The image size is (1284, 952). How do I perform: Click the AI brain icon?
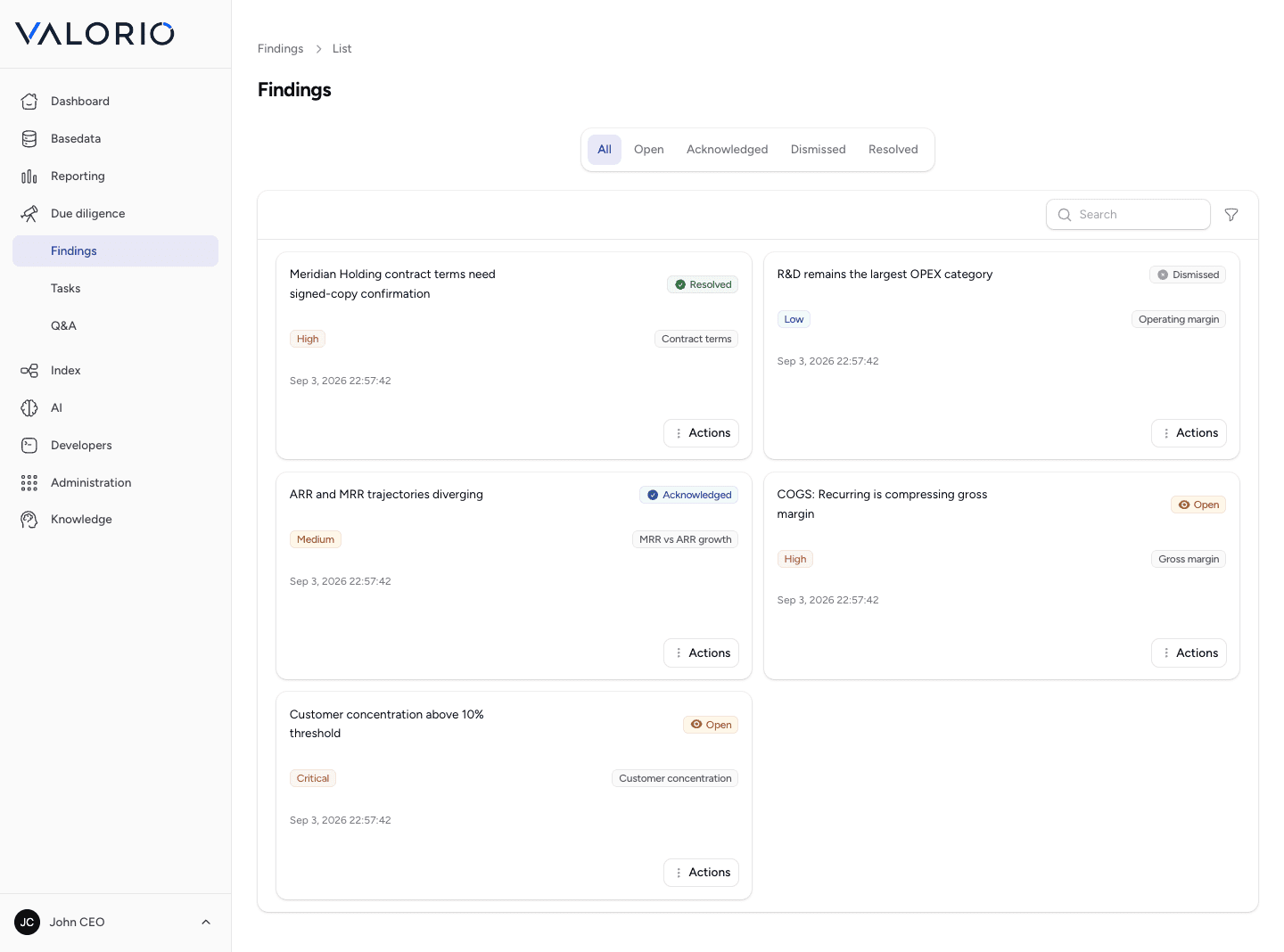point(29,408)
